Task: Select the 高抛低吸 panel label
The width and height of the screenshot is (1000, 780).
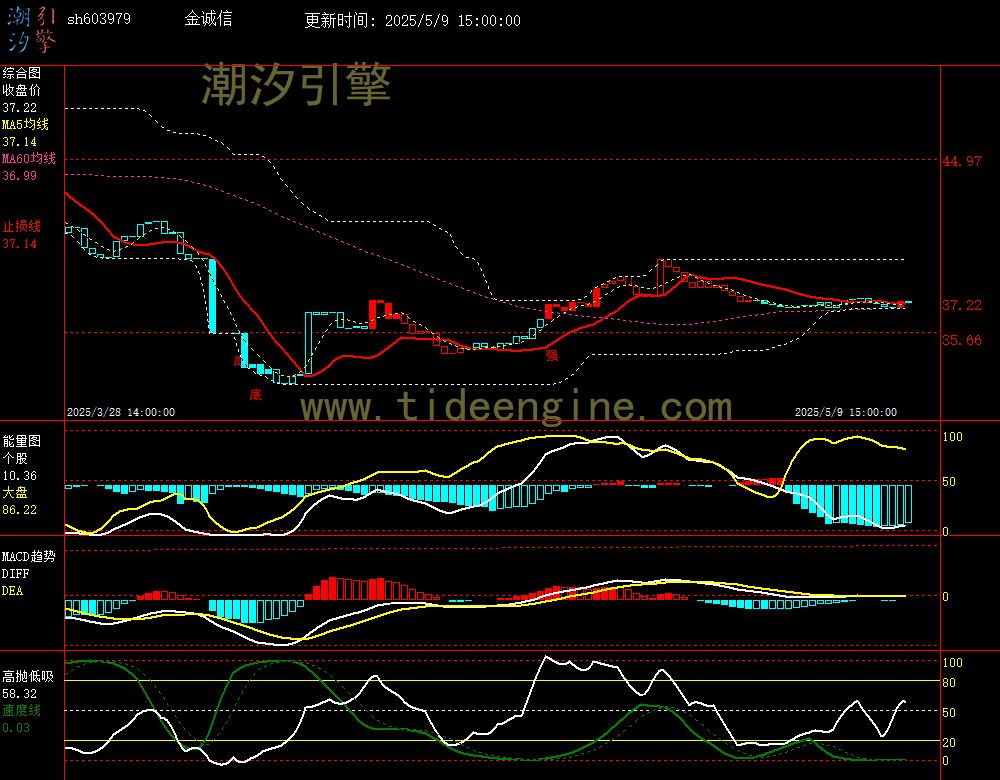Action: click(x=29, y=677)
